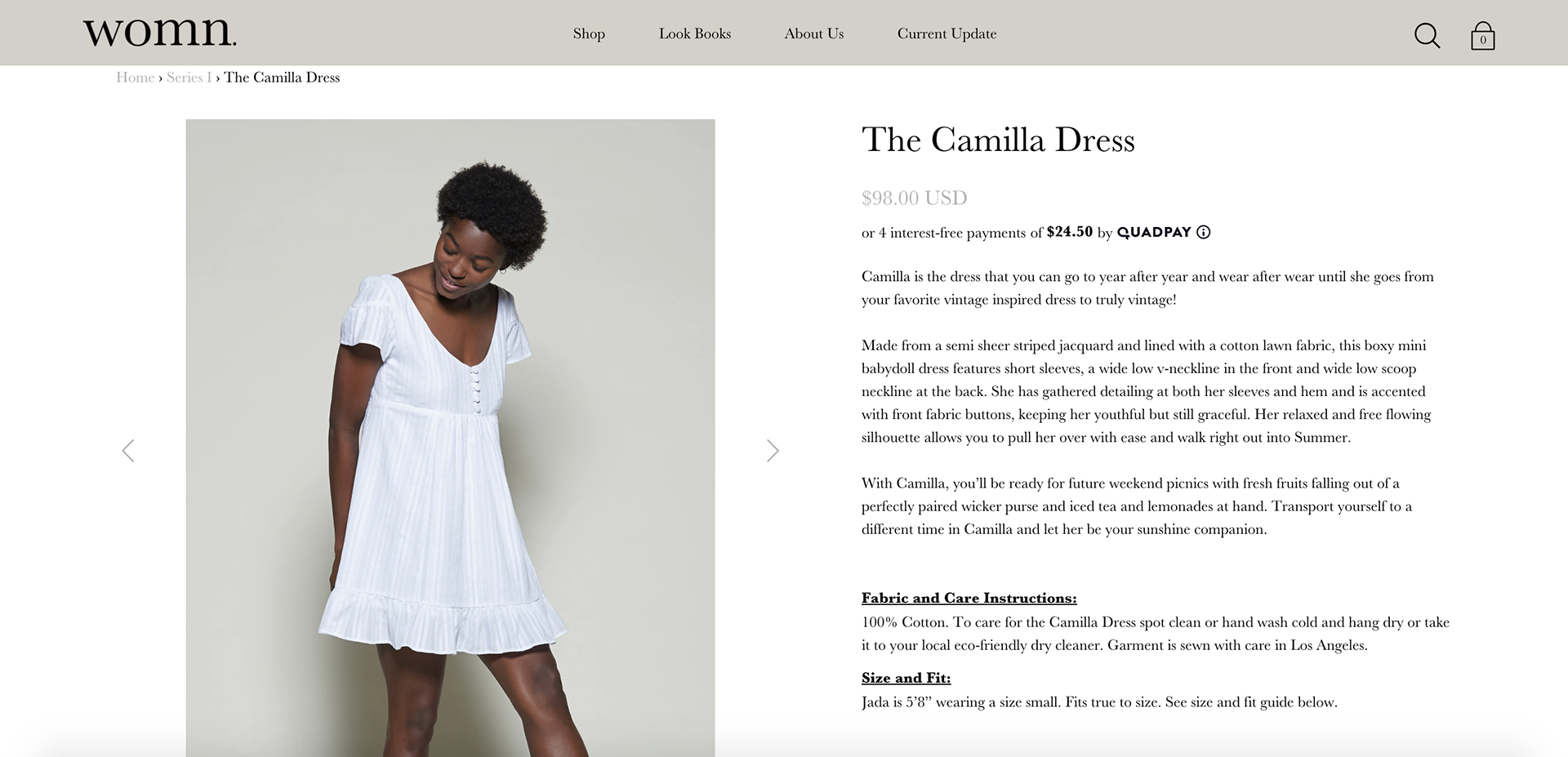This screenshot has height=757, width=1568.
Task: Go to Home via breadcrumb
Action: coord(135,78)
